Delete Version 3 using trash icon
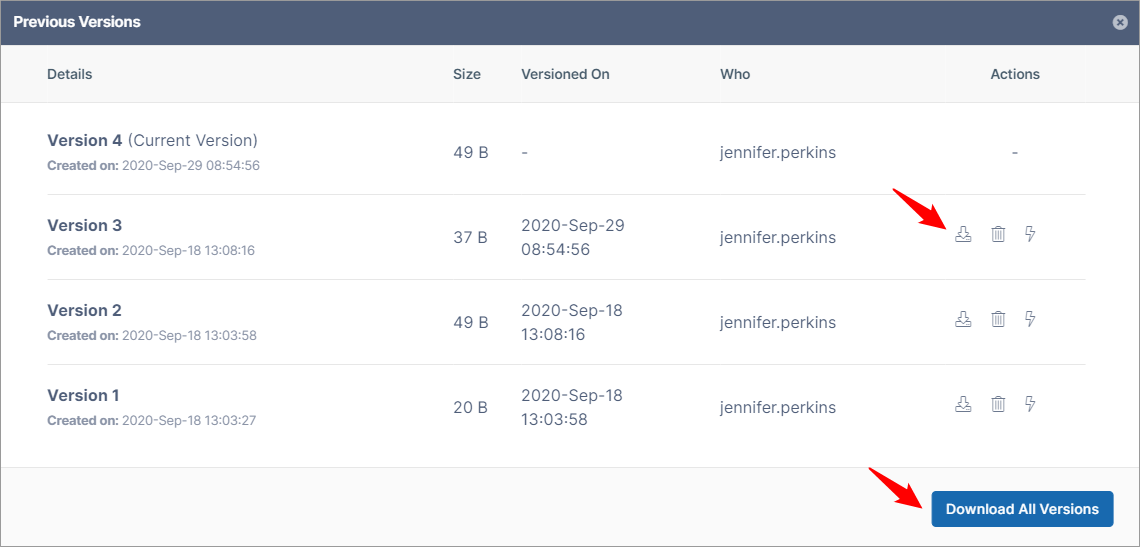This screenshot has height=547, width=1140. (x=998, y=234)
